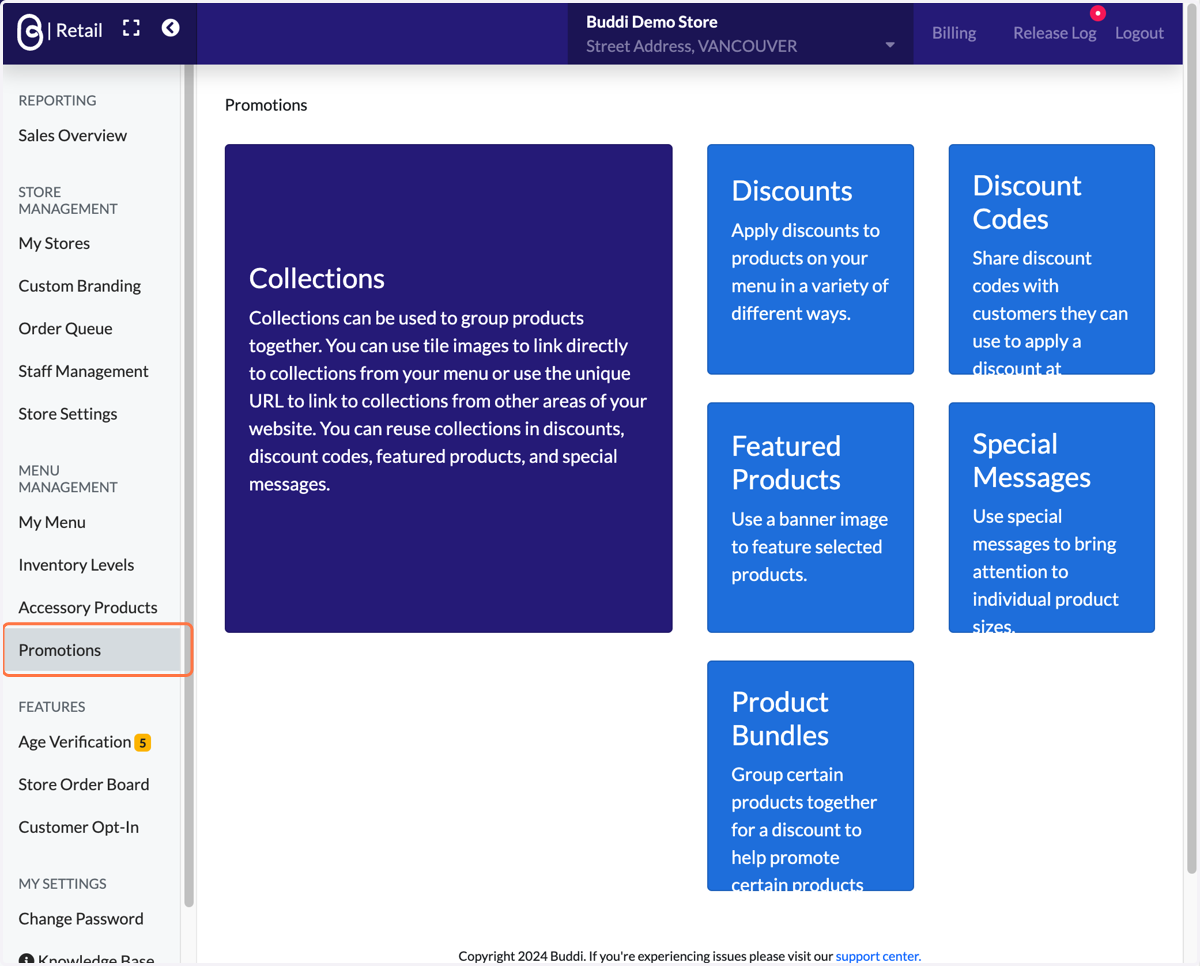
Task: Select the Discount Codes tile
Action: tap(1051, 259)
